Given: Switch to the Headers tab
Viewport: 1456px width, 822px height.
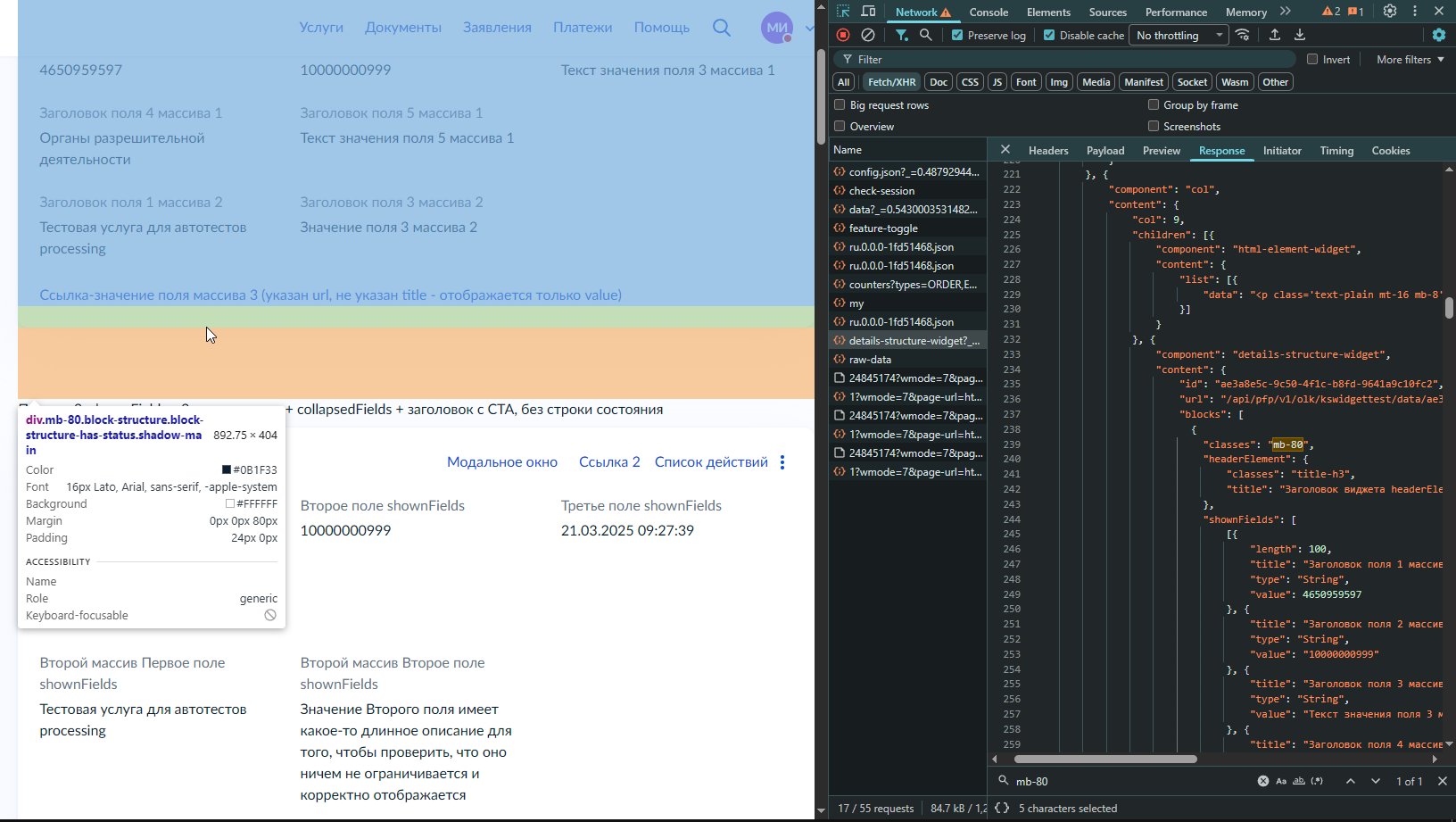Looking at the screenshot, I should pyautogui.click(x=1048, y=151).
